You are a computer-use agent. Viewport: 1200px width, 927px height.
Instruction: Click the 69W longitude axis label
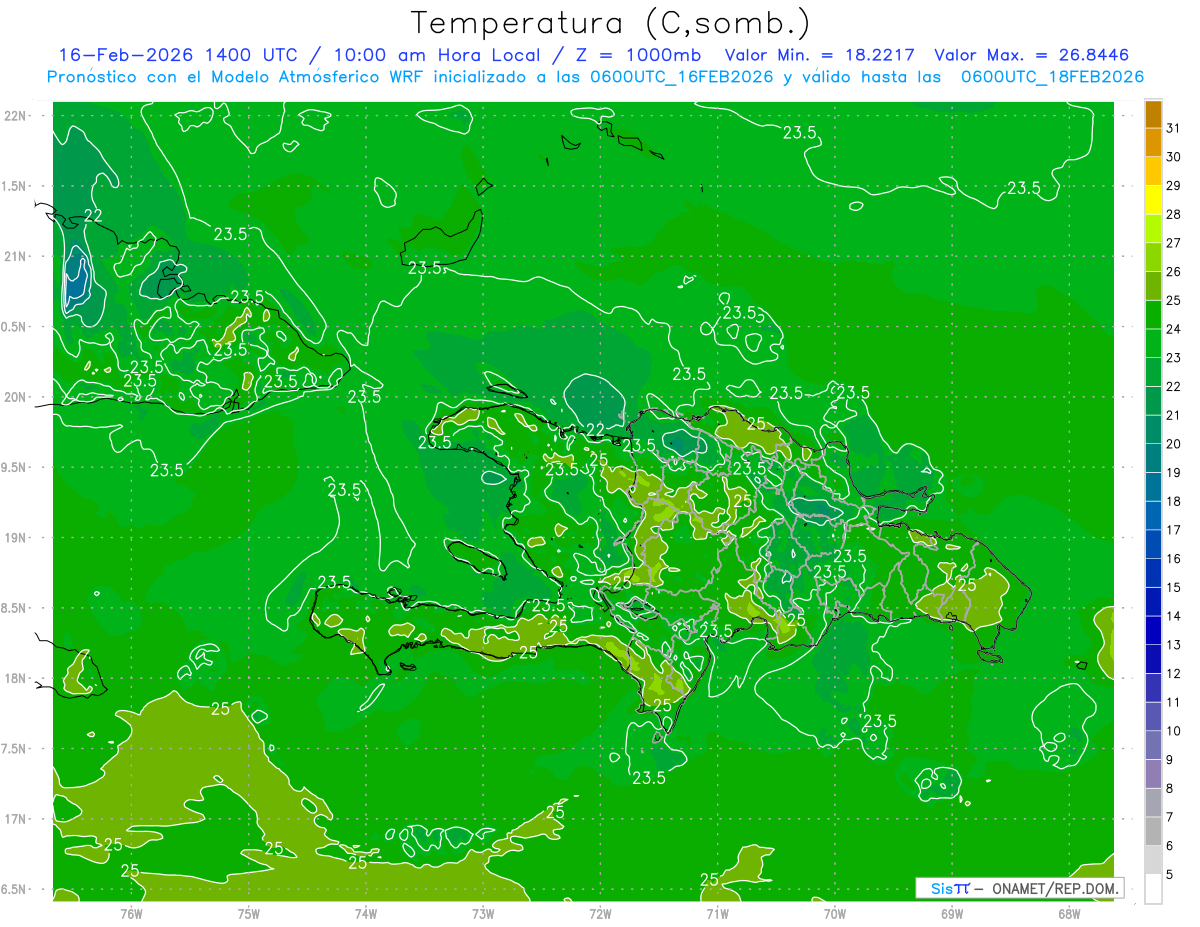point(952,912)
